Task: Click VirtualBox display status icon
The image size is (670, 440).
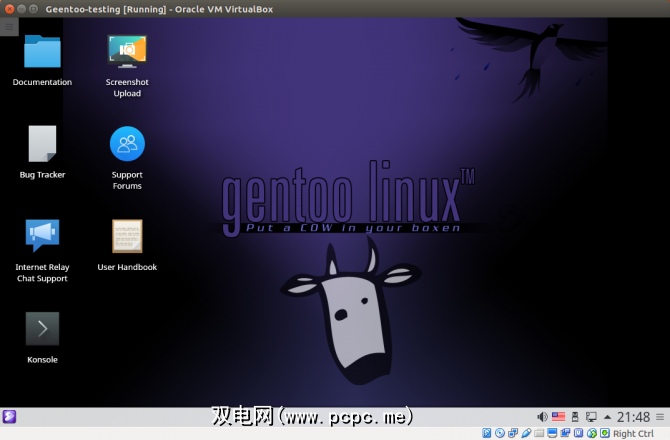Action: click(x=552, y=433)
